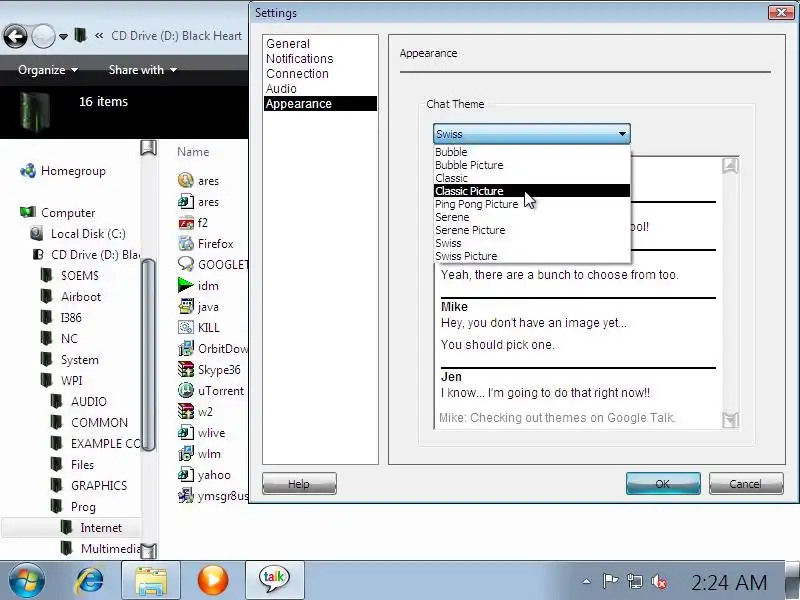This screenshot has height=600, width=800.
Task: Open I386 folder in tree
Action: point(71,317)
